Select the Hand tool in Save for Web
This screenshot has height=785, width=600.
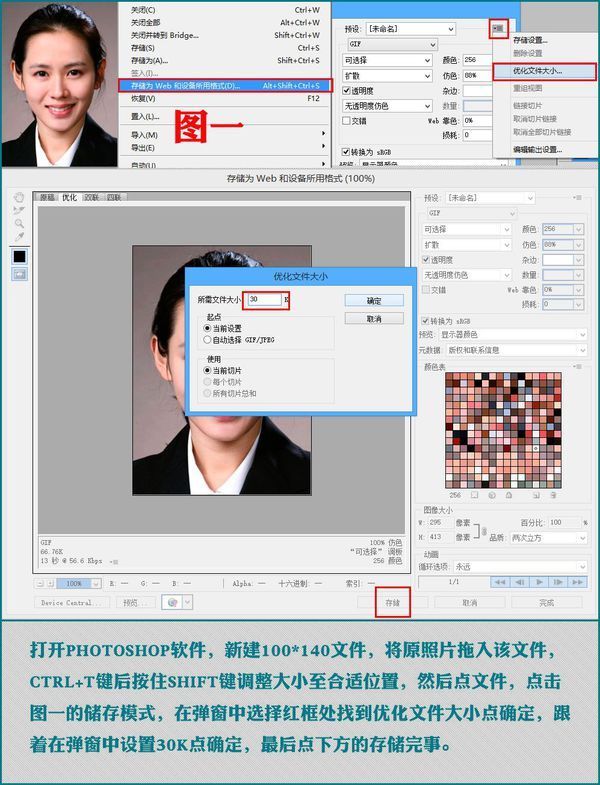coord(19,197)
